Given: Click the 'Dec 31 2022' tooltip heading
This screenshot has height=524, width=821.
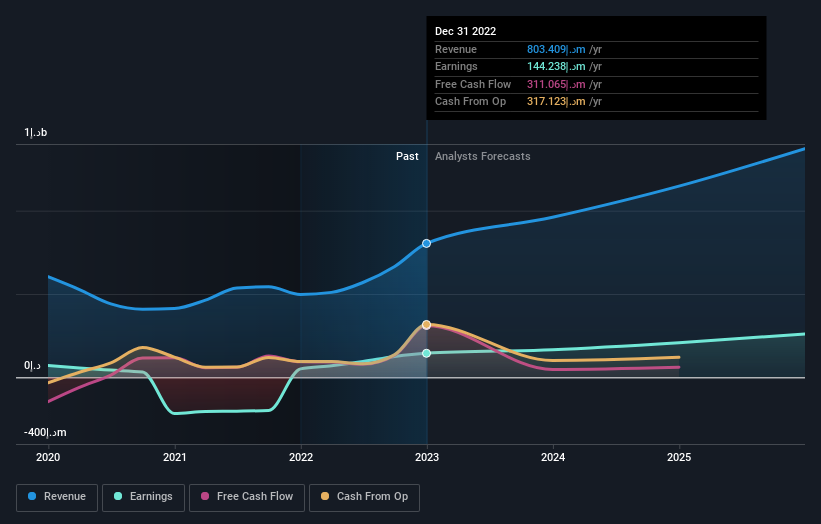Looking at the screenshot, I should click(465, 31).
